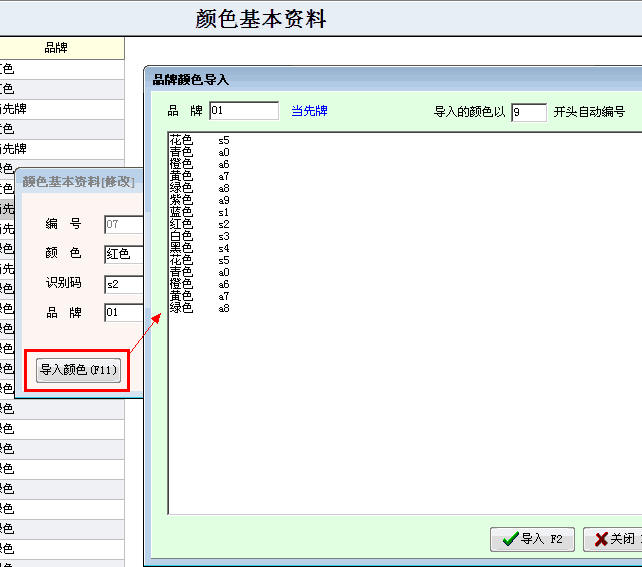Select the first 青色 a0 line in the list
The width and height of the screenshot is (642, 567).
click(x=199, y=152)
